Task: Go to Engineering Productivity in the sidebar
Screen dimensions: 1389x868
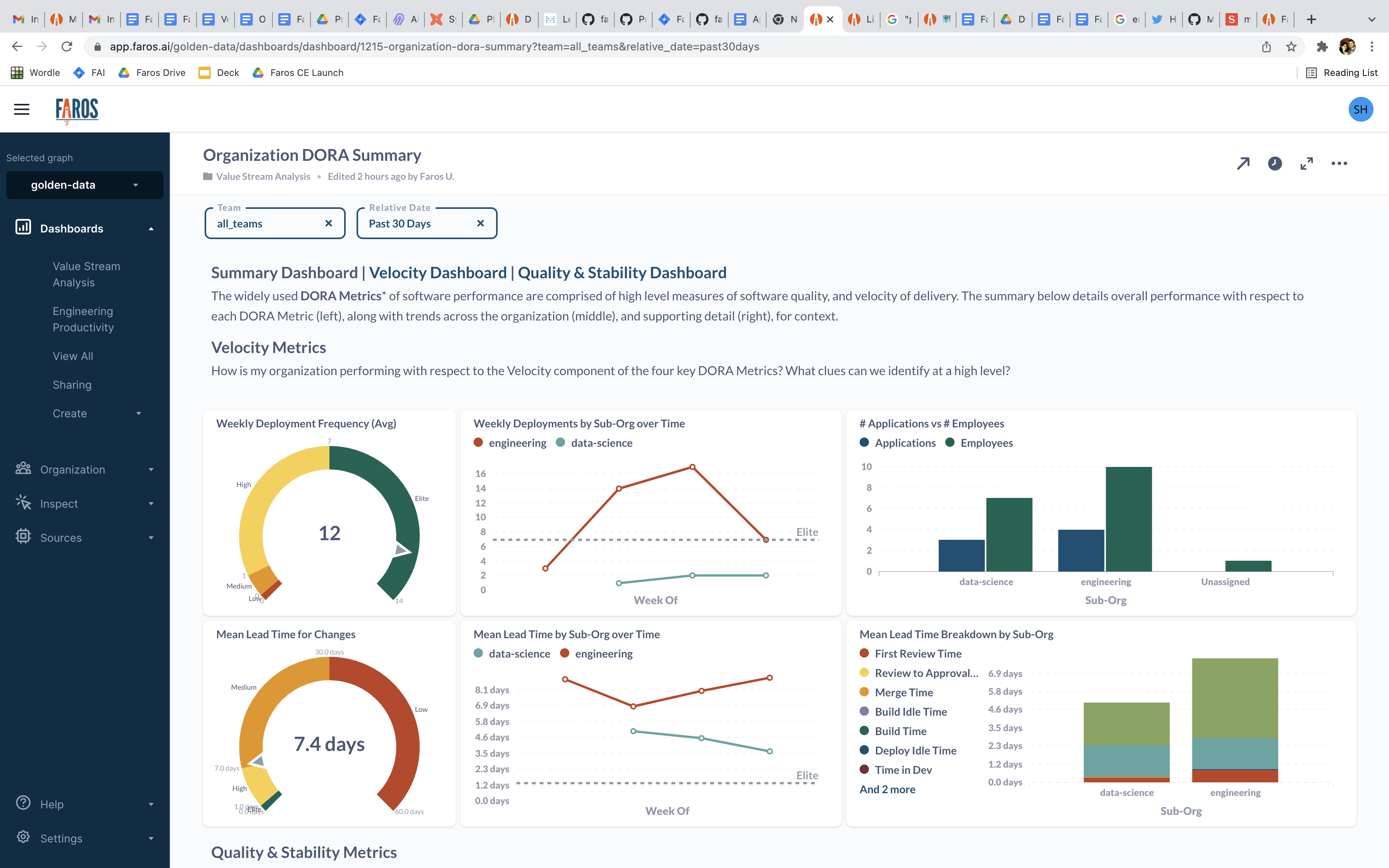Action: [83, 319]
